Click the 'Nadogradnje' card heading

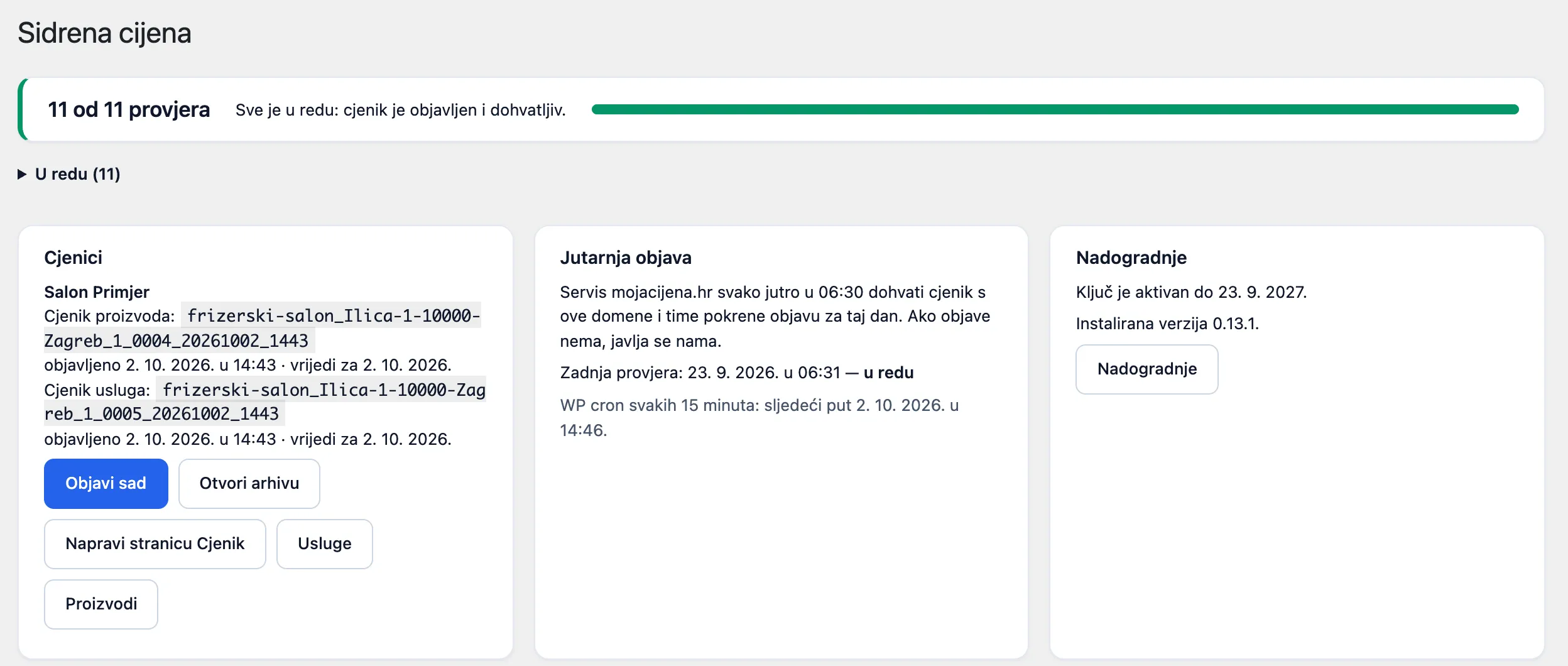point(1131,258)
